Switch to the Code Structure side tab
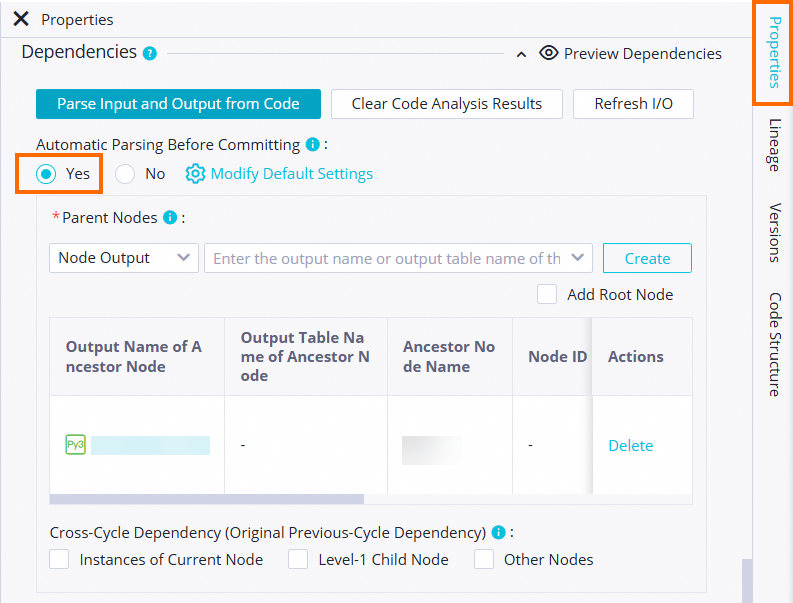Image resolution: width=793 pixels, height=603 pixels. click(x=774, y=344)
